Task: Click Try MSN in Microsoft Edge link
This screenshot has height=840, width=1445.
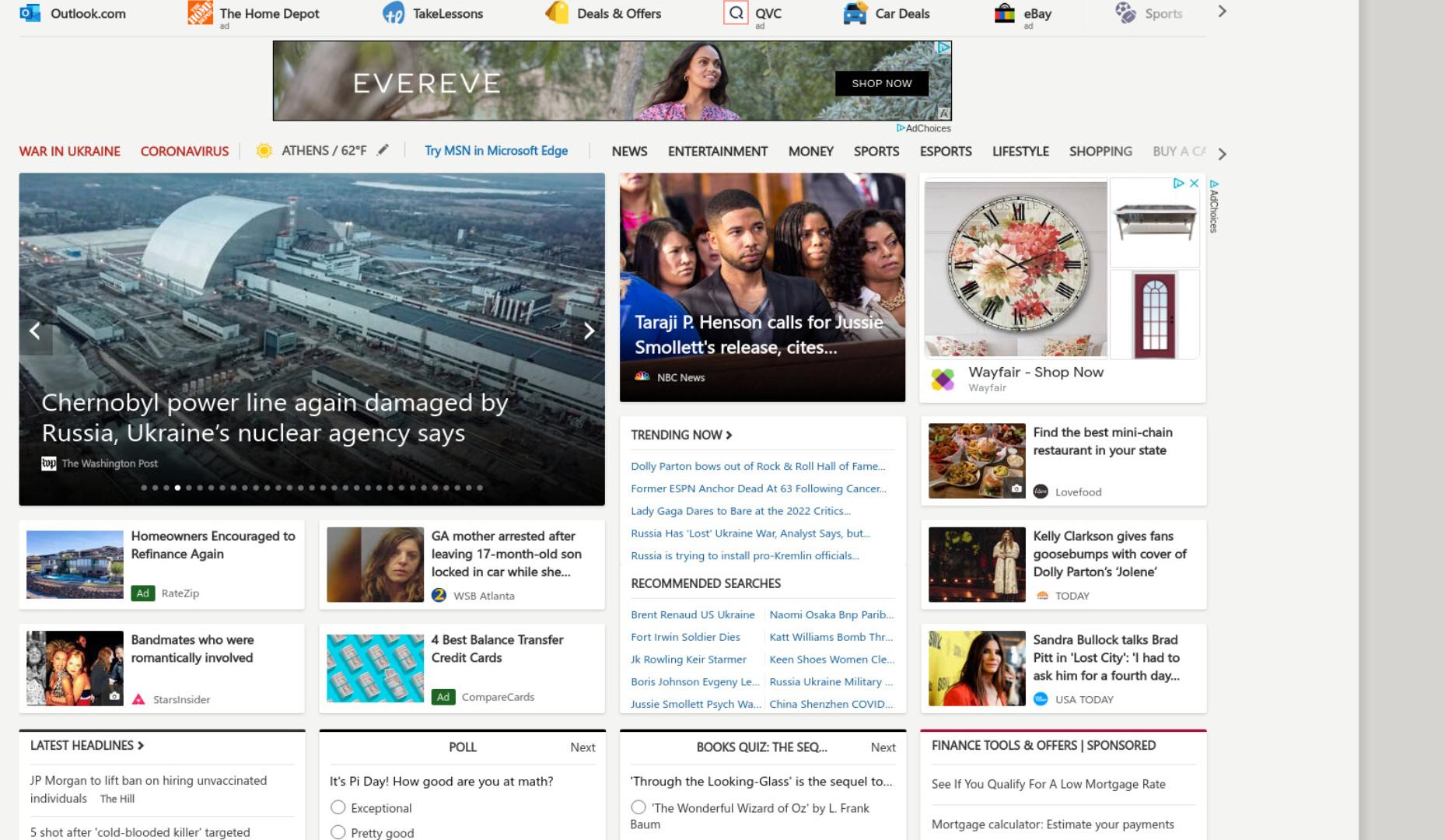Action: point(496,150)
